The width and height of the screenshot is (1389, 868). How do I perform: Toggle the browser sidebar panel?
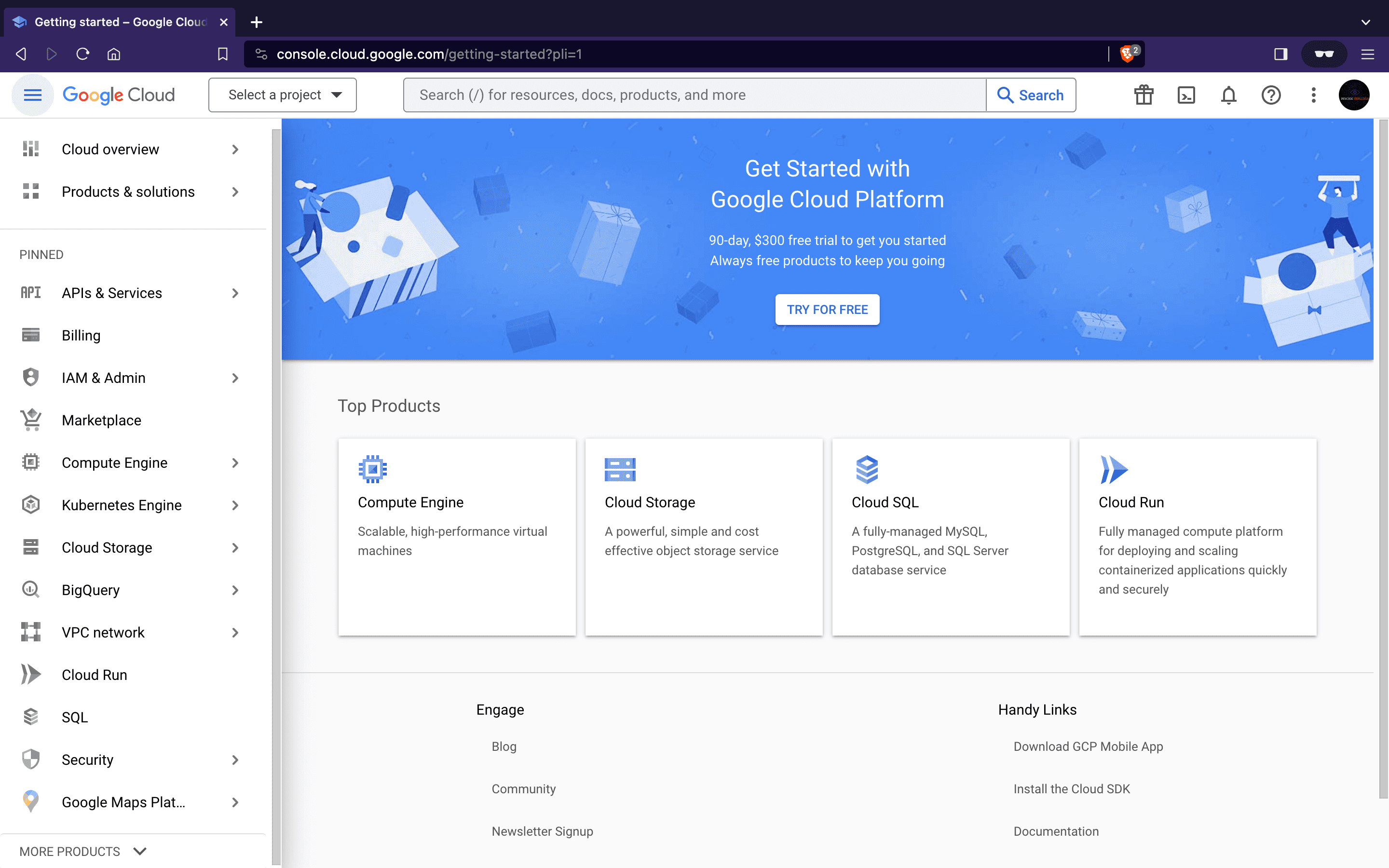click(x=1280, y=54)
